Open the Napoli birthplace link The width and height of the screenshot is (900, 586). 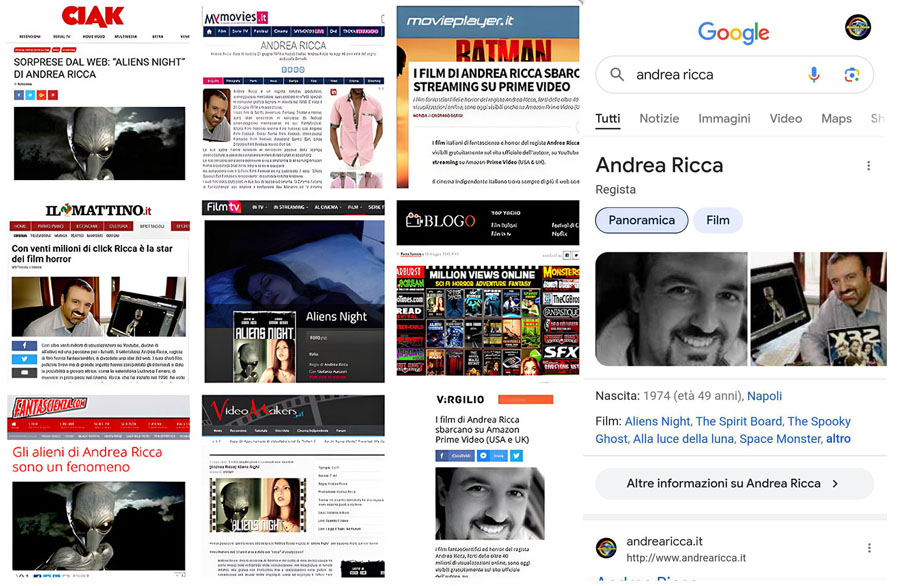click(764, 396)
